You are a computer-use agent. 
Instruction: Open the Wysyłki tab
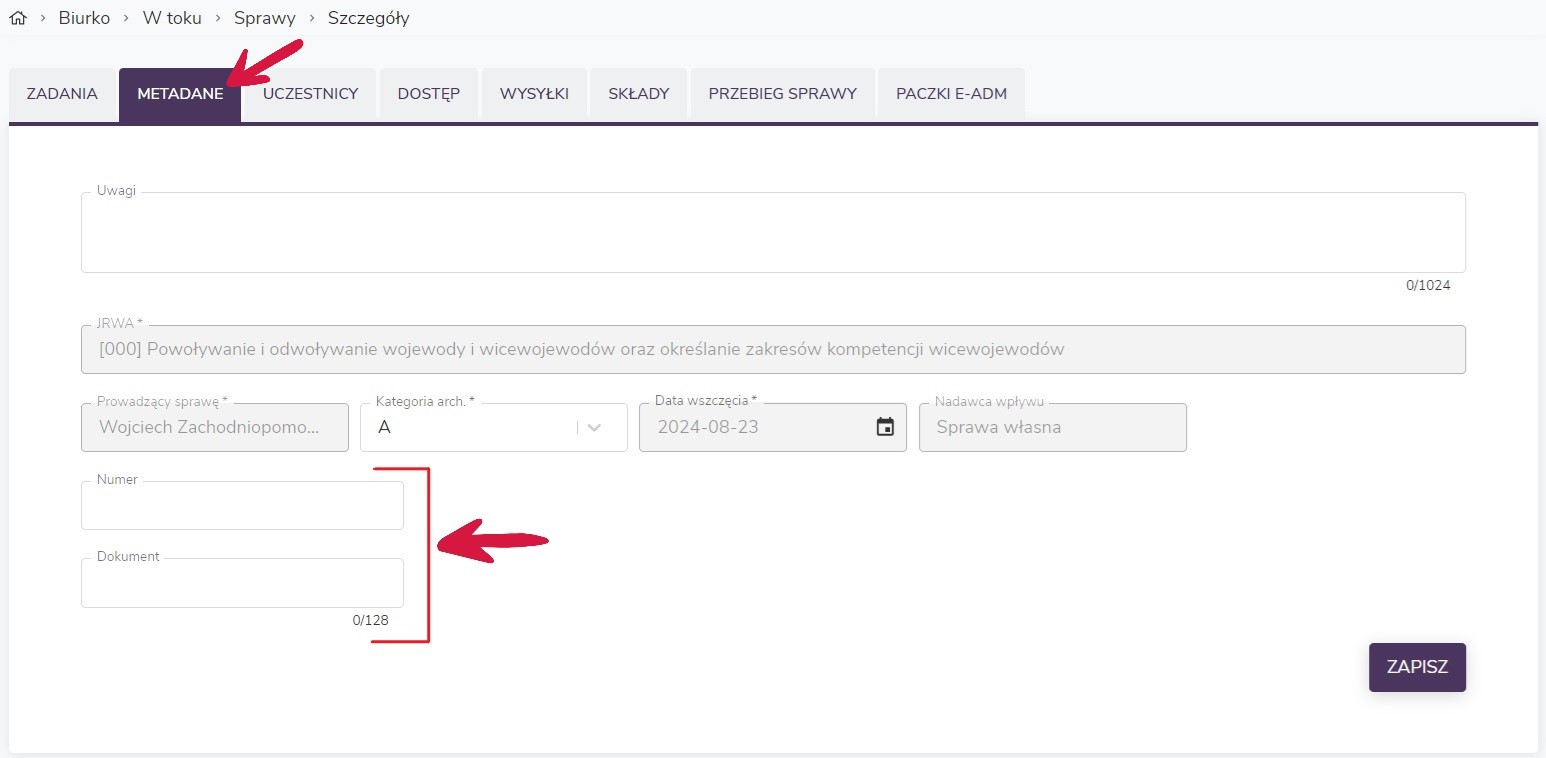[x=534, y=94]
